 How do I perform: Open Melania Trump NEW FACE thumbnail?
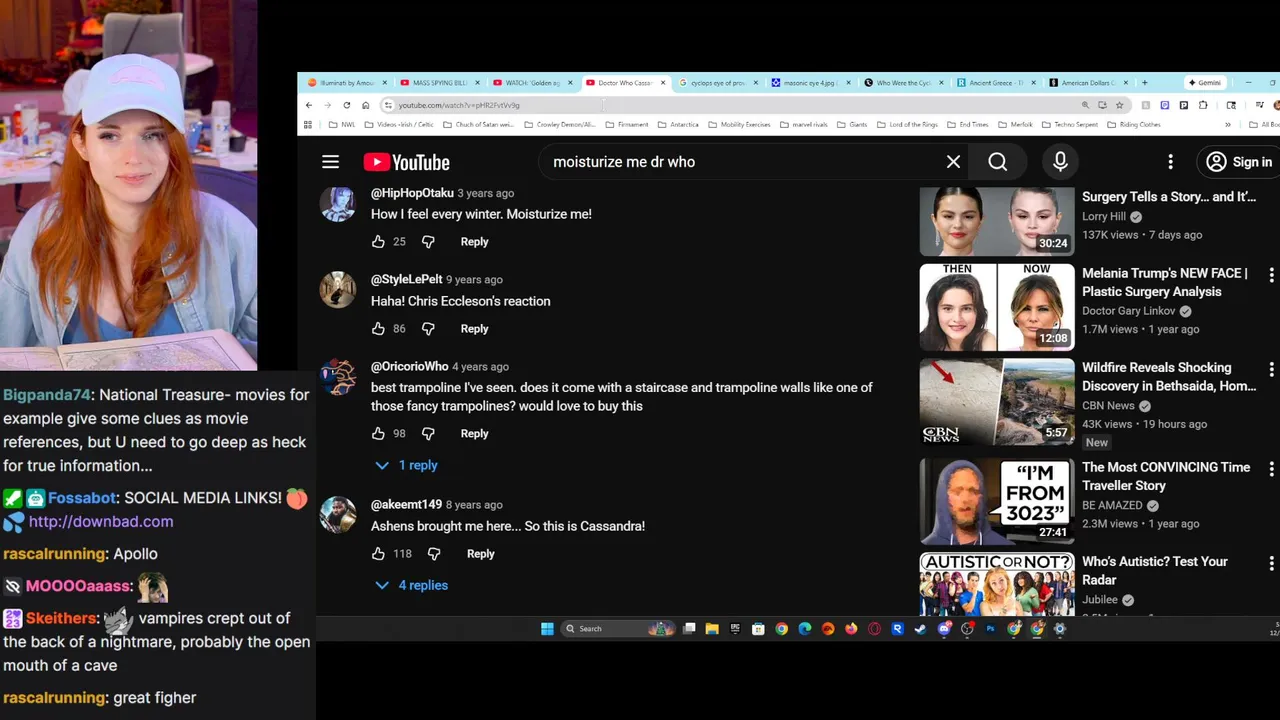point(997,307)
